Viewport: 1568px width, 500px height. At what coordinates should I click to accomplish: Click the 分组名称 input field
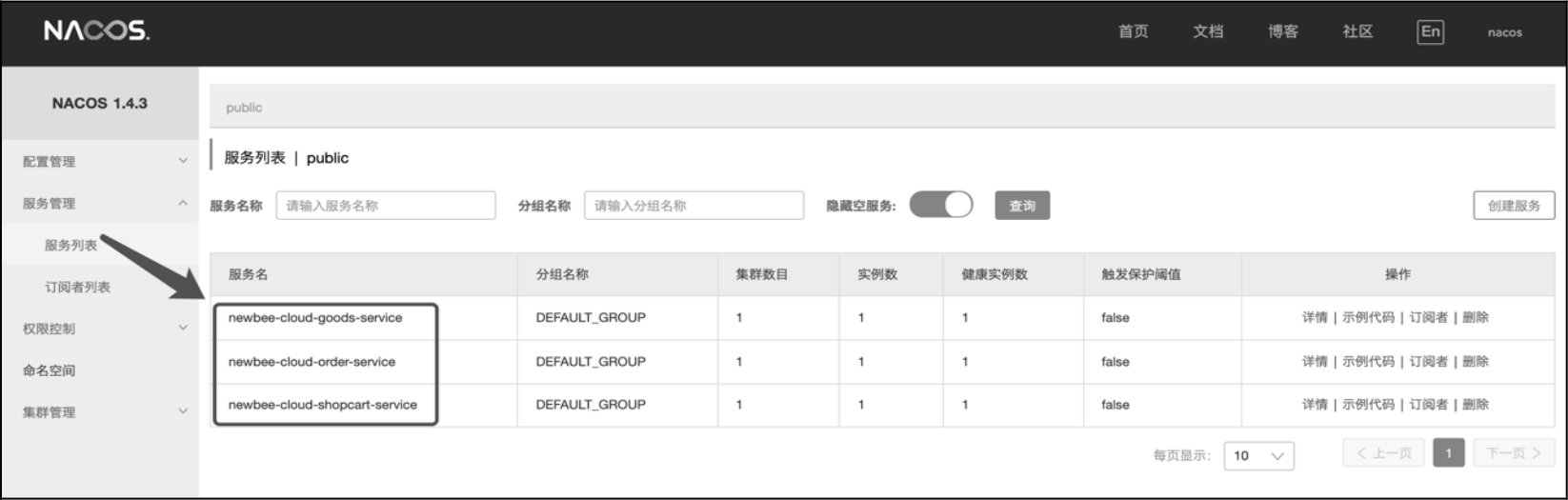[694, 206]
